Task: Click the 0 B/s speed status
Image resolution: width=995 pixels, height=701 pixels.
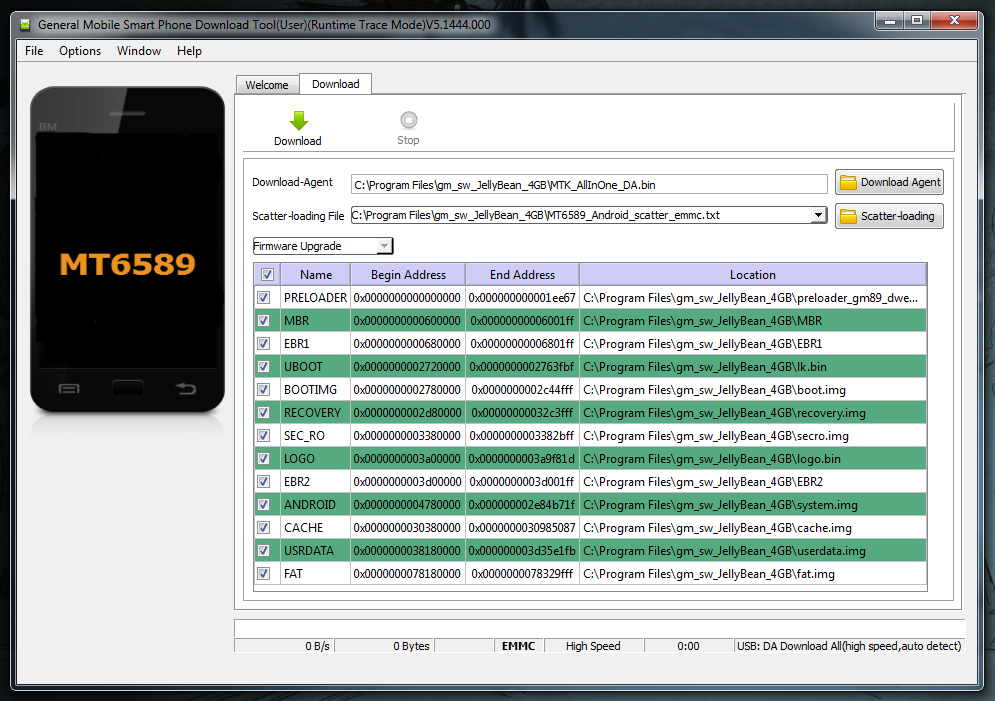Action: click(x=284, y=646)
